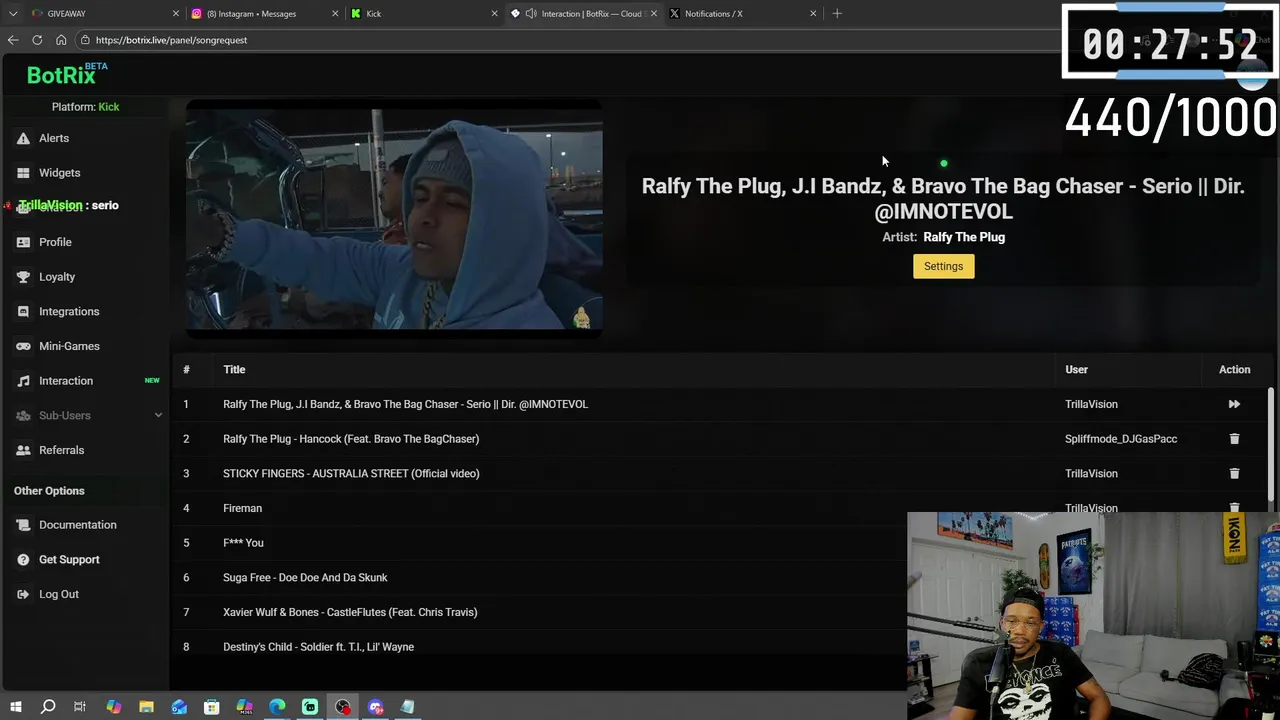Go back with browser back arrow
This screenshot has width=1280, height=720.
coord(13,40)
